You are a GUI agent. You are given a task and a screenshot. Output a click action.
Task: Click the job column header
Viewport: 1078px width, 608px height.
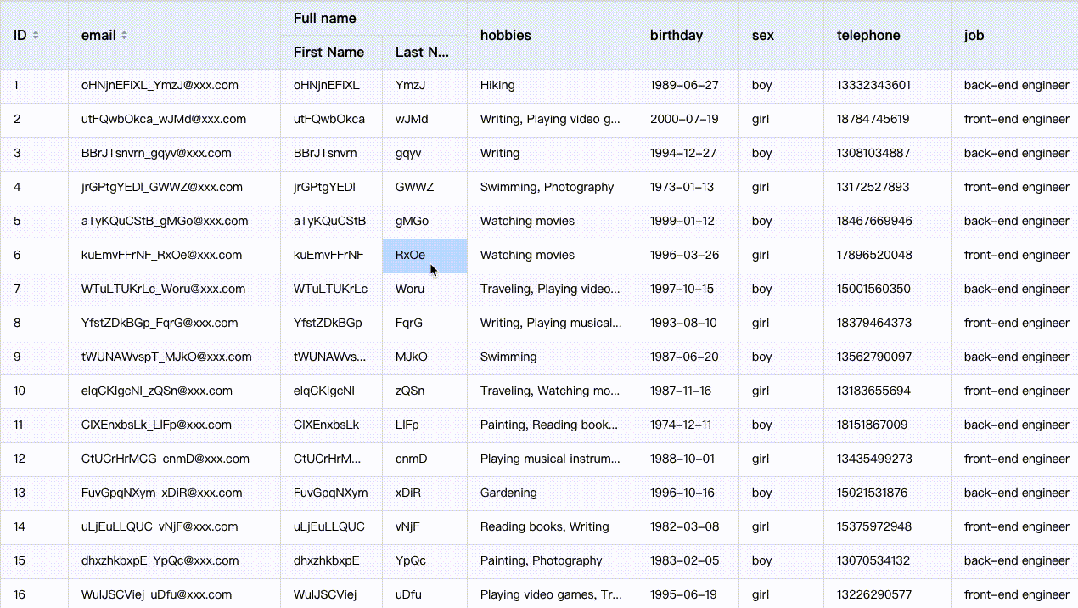[974, 35]
